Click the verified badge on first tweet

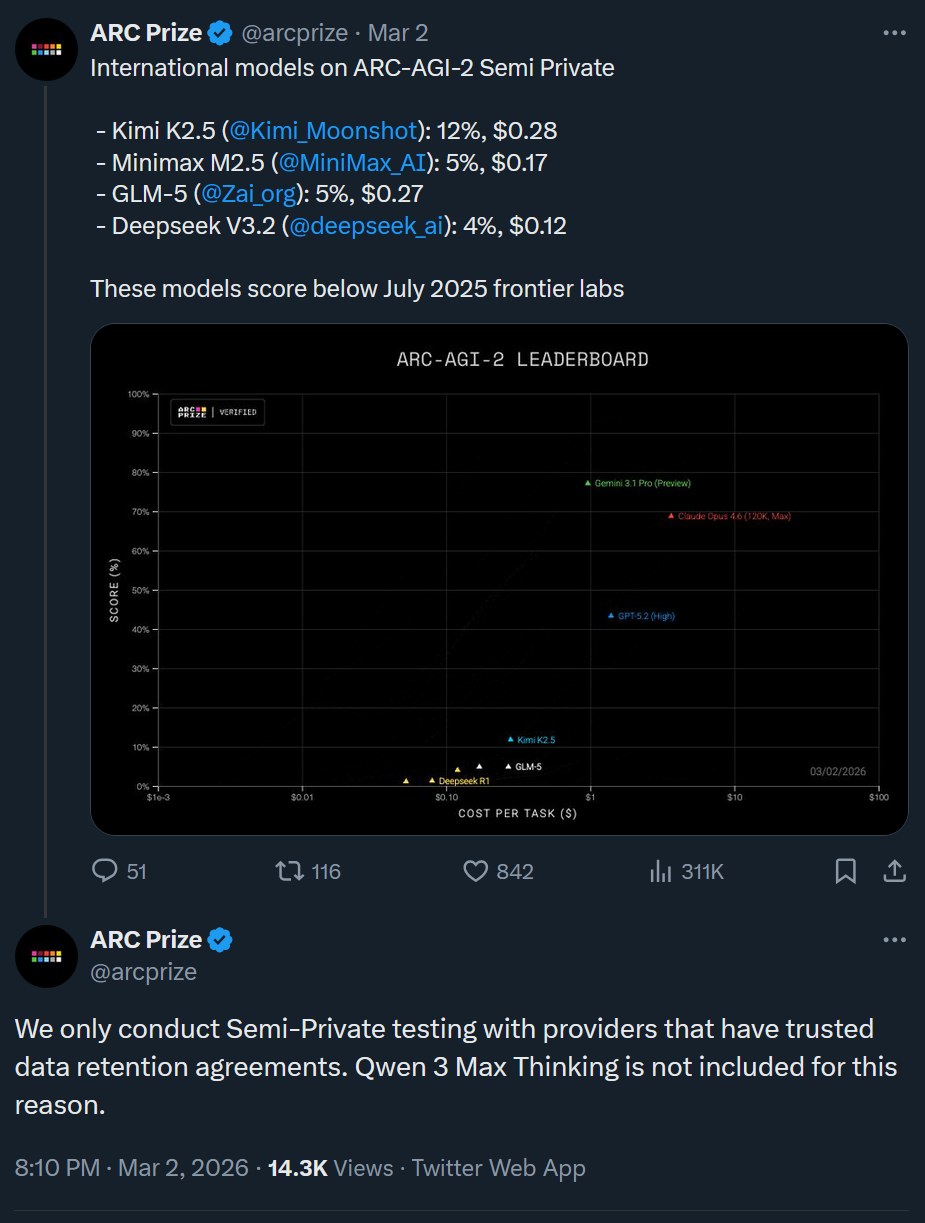[220, 33]
